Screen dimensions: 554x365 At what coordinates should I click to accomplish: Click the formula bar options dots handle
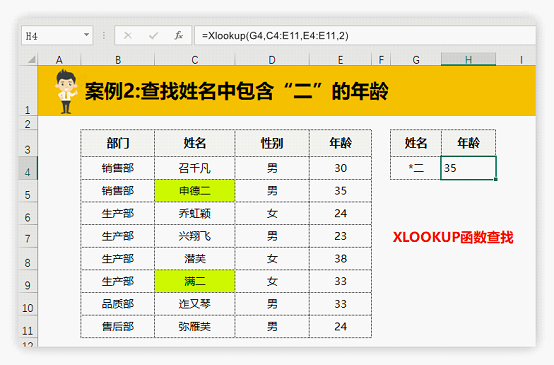104,35
